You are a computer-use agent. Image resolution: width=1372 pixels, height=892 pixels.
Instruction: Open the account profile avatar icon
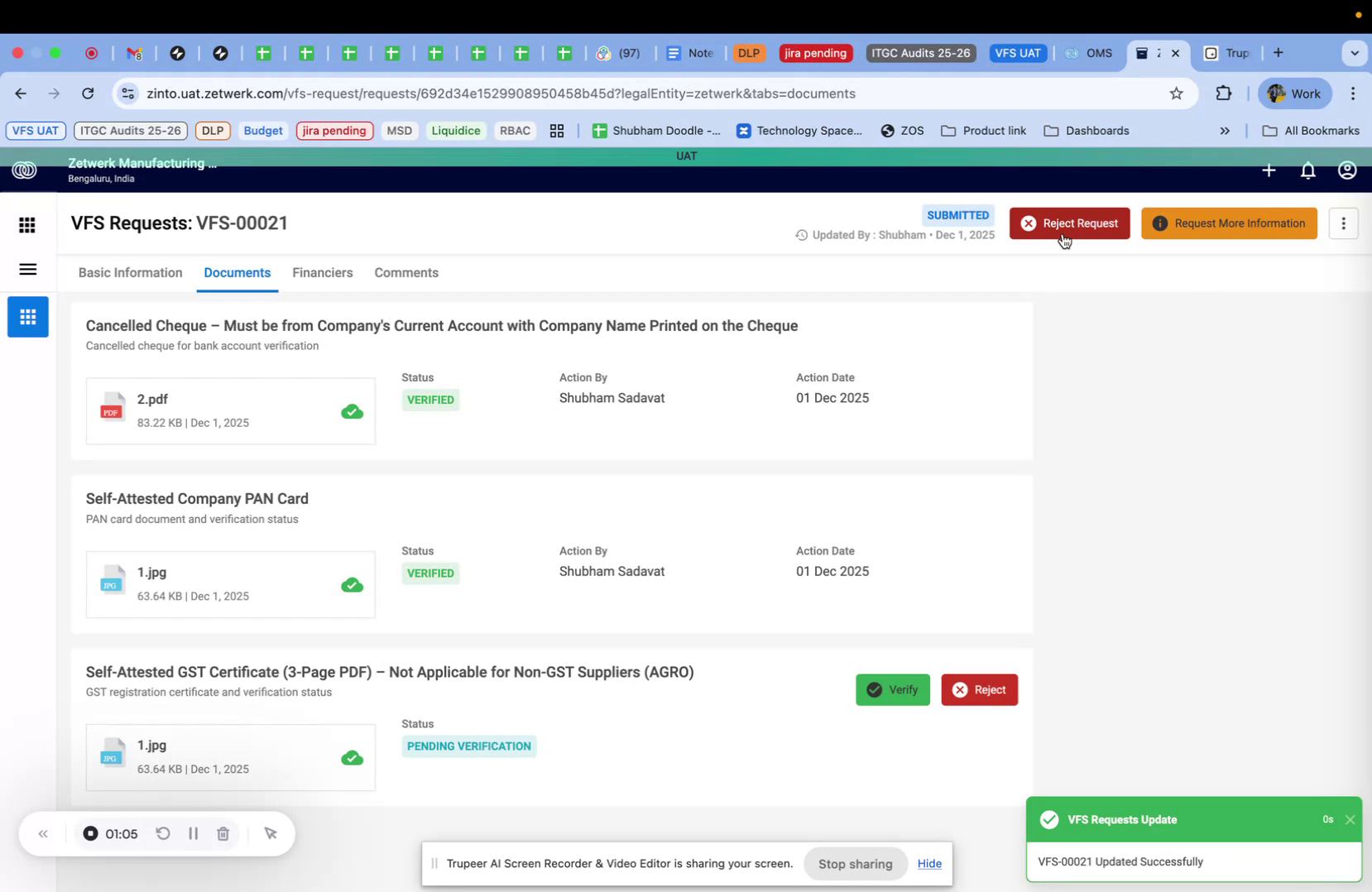(1346, 170)
